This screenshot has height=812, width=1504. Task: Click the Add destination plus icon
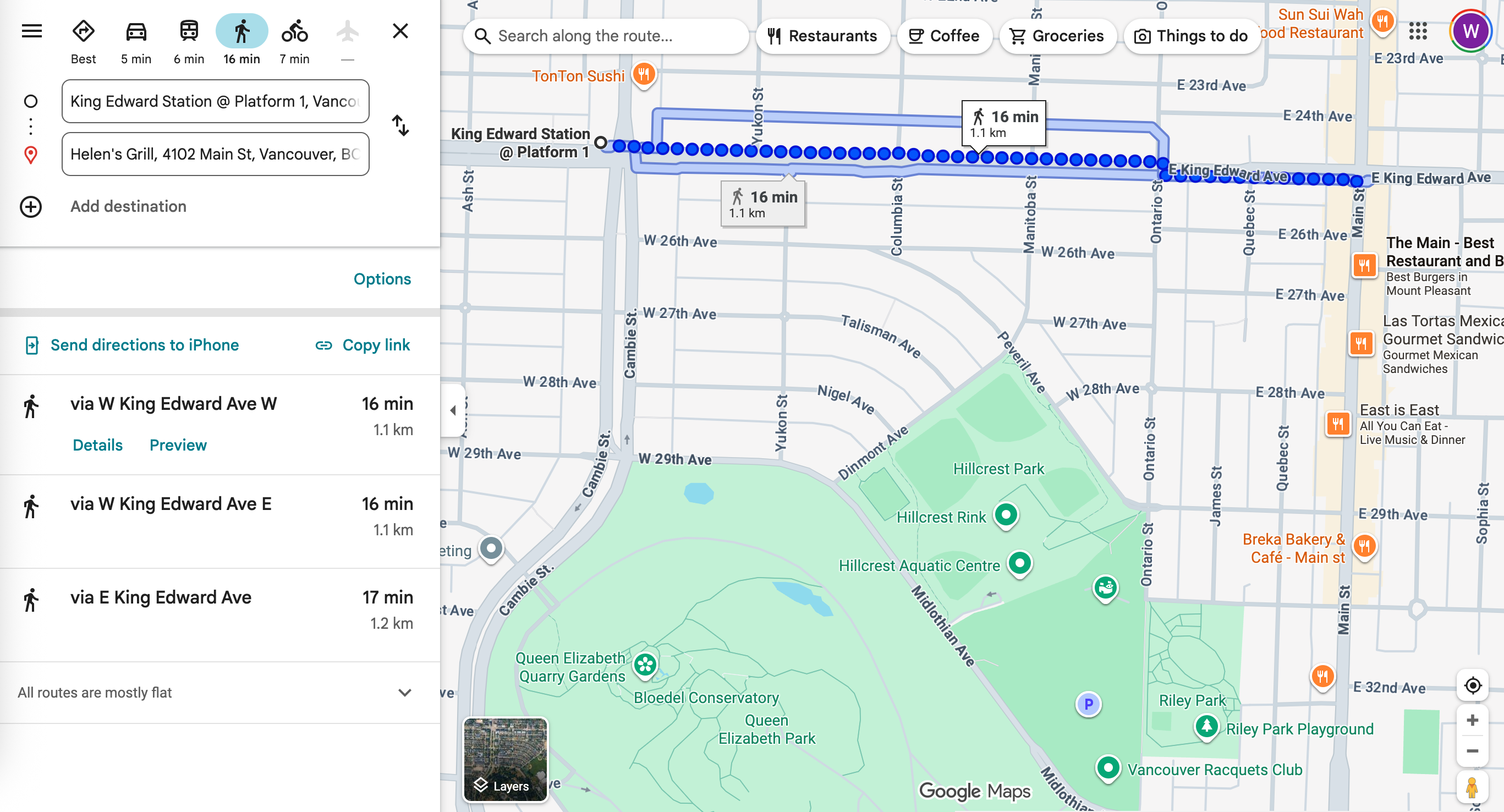(31, 207)
